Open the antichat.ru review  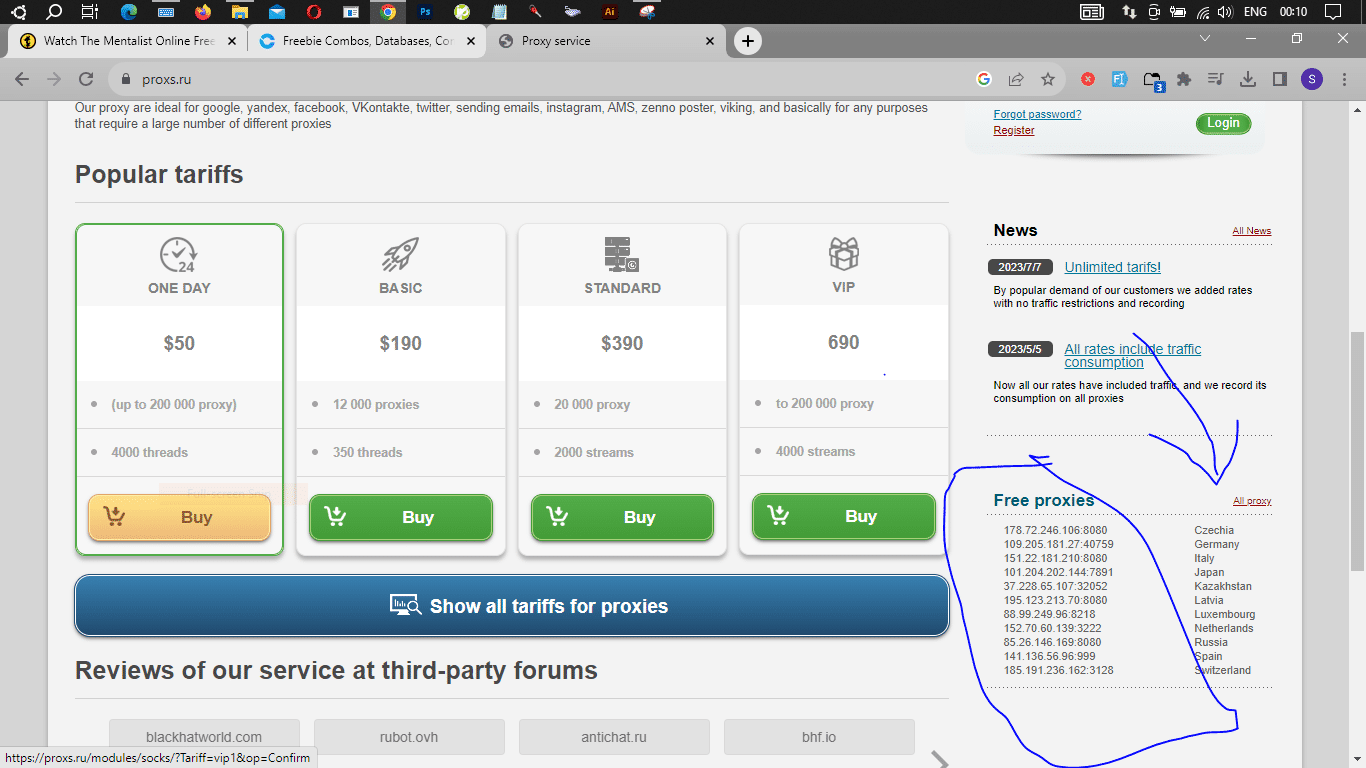[614, 737]
